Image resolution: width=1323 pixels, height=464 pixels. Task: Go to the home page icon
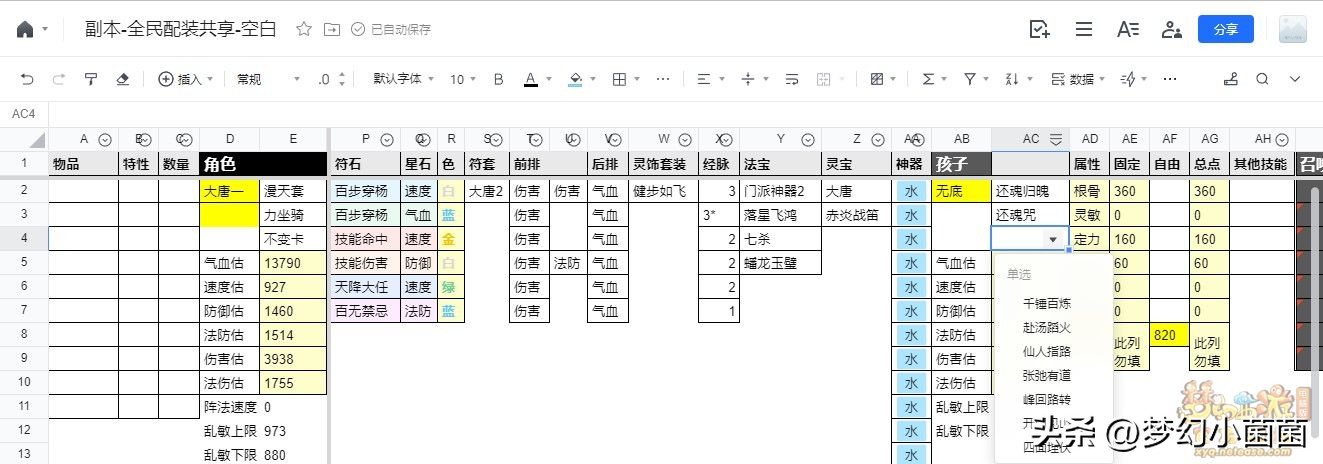pyautogui.click(x=25, y=29)
